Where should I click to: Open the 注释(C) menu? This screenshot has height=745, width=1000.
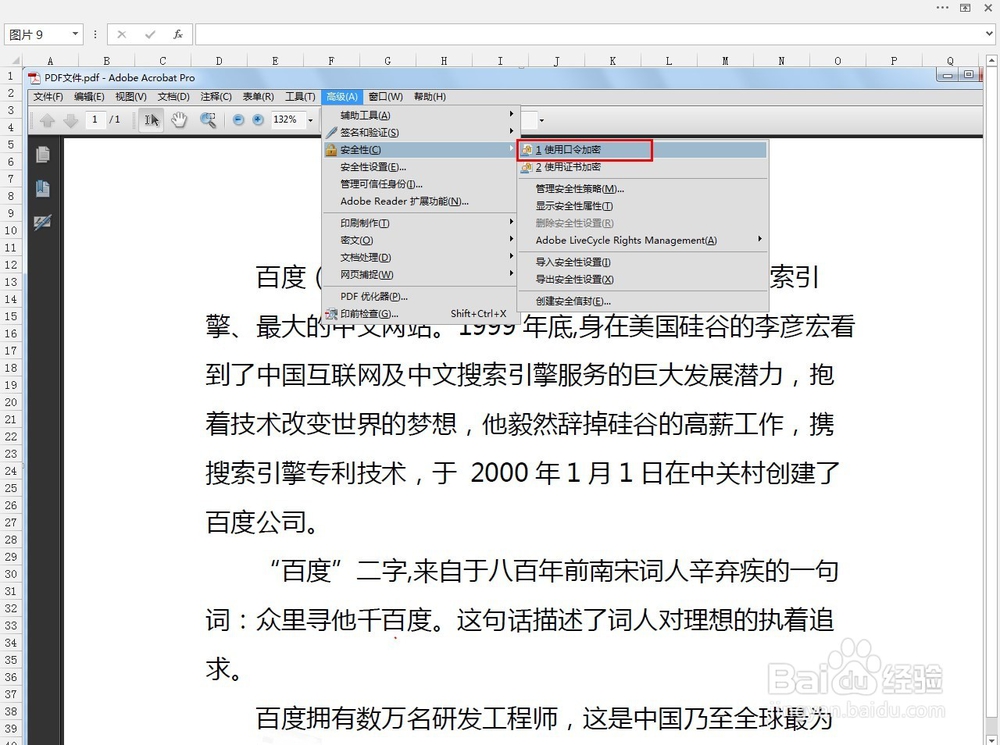click(216, 97)
